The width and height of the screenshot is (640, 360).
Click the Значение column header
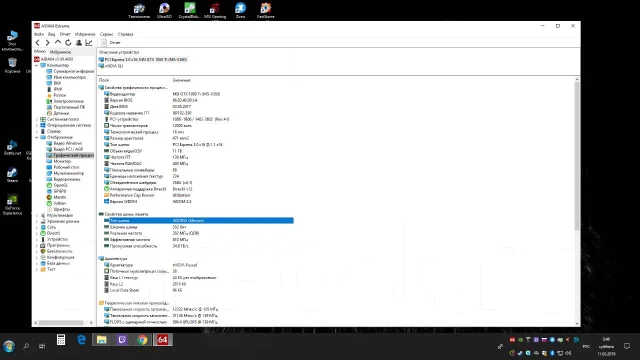click(181, 80)
